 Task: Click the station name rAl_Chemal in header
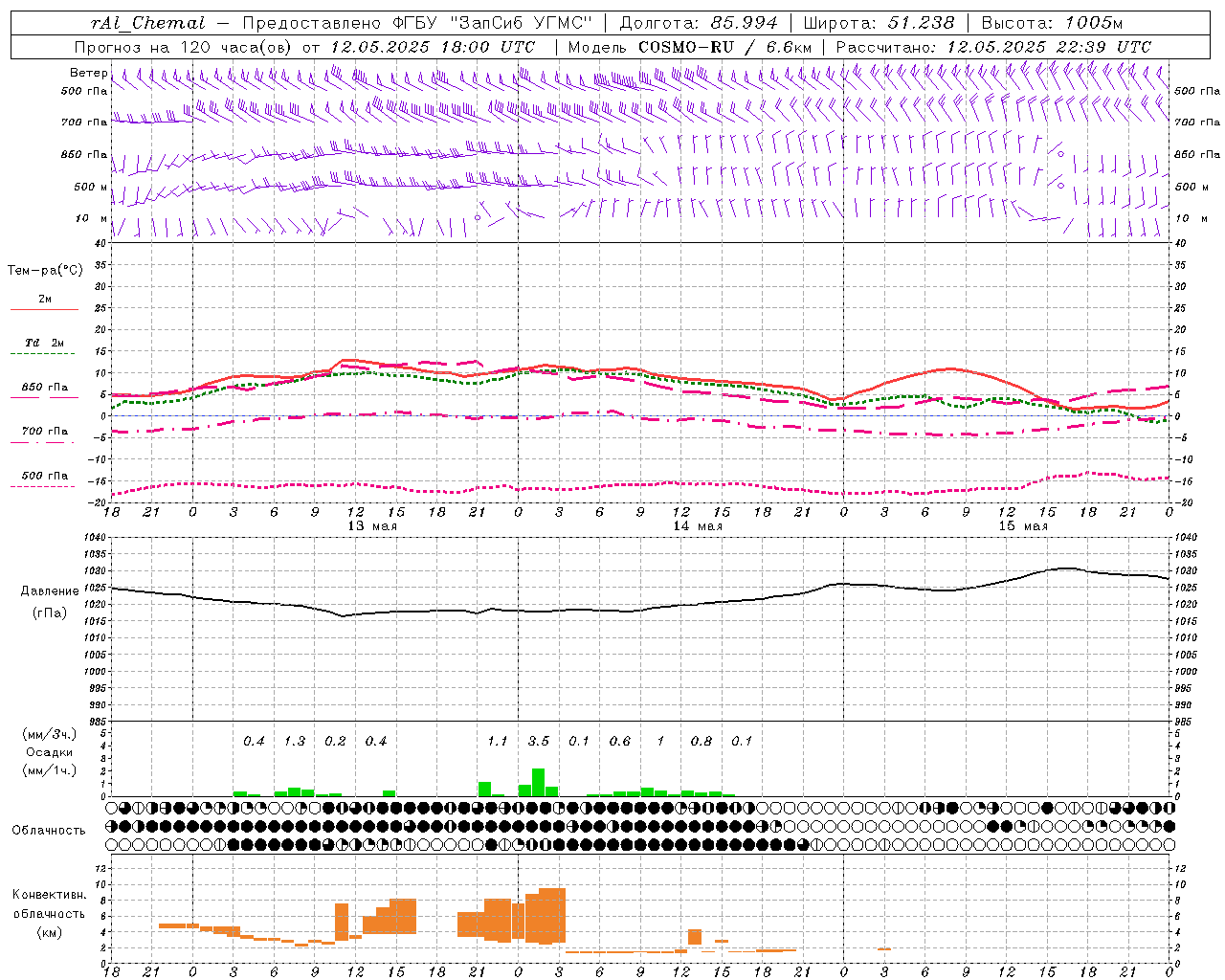(148, 23)
